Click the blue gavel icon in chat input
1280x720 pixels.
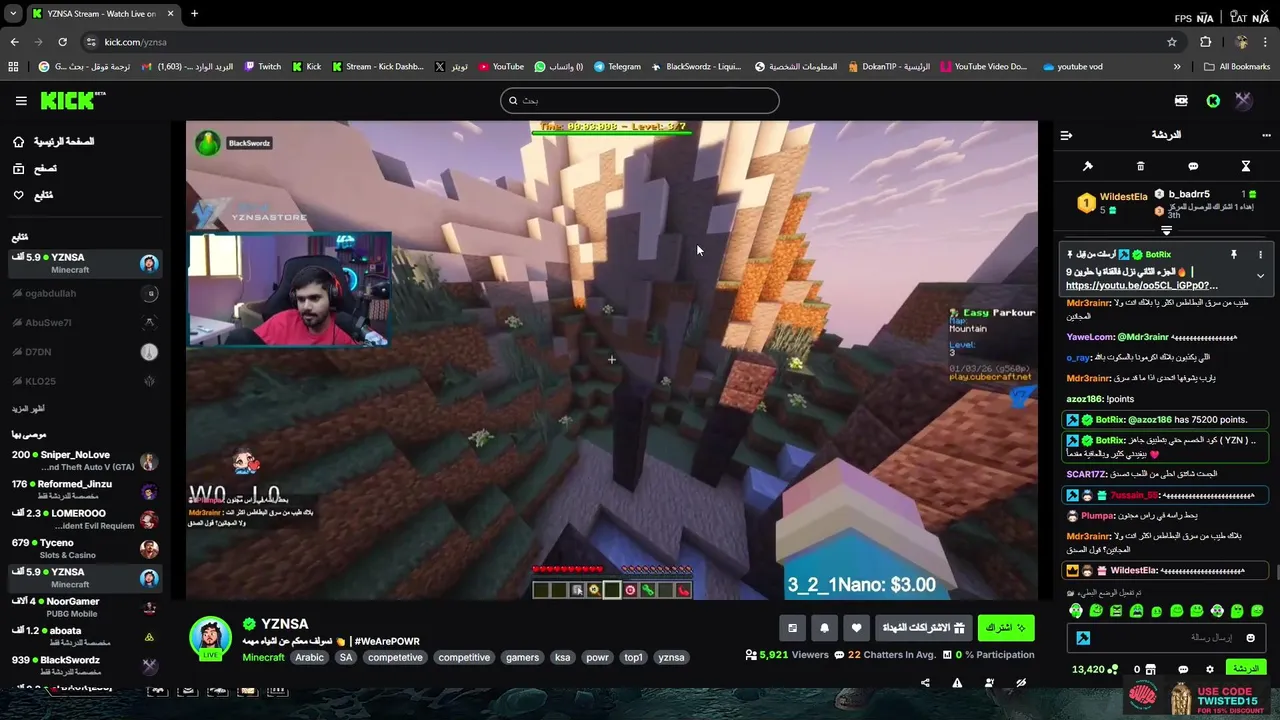point(1083,638)
